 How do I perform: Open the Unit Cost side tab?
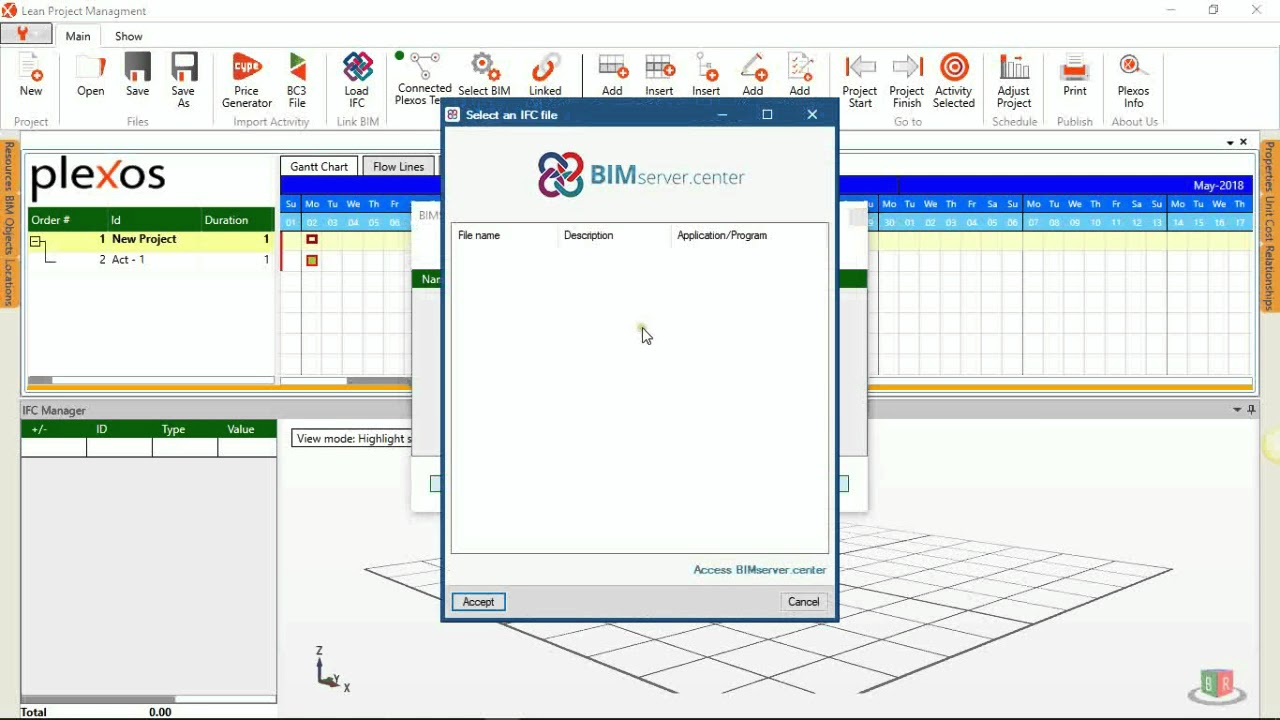(x=1270, y=218)
